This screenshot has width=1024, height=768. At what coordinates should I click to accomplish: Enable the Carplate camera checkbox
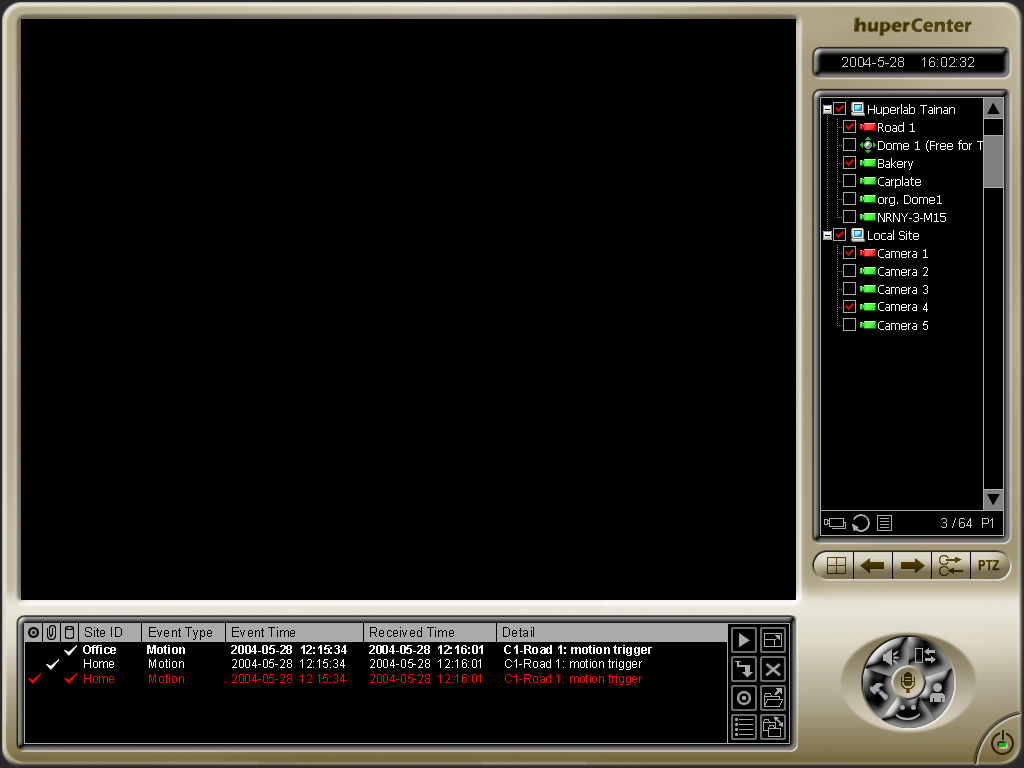(x=849, y=181)
